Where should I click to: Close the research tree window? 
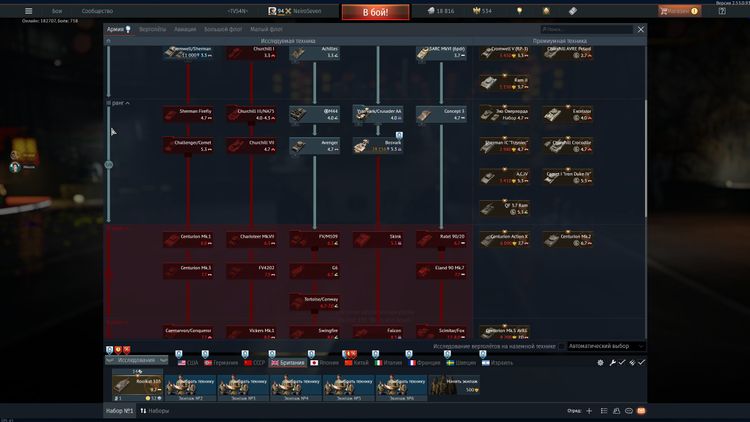(641, 30)
